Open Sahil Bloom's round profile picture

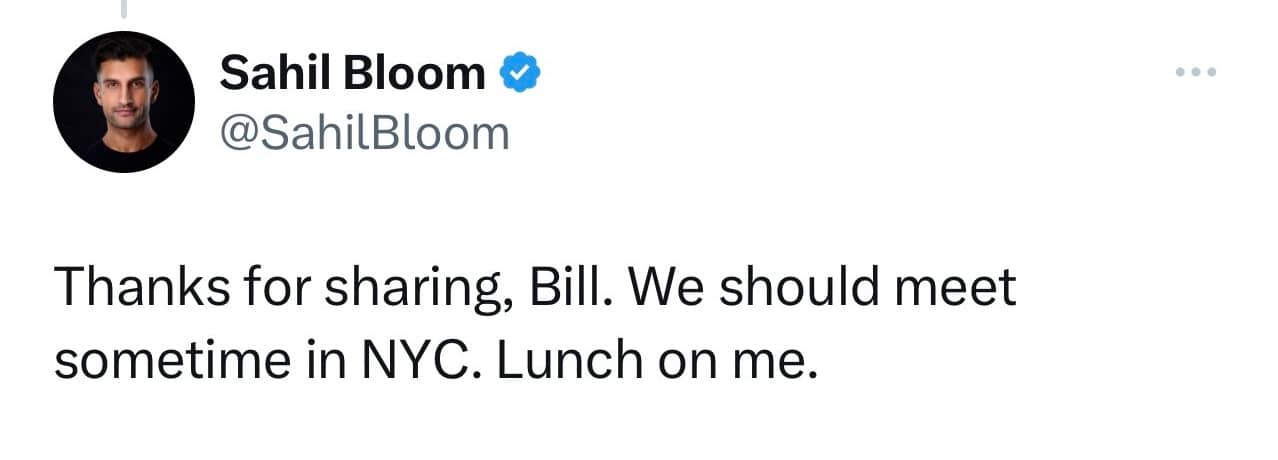pos(123,102)
